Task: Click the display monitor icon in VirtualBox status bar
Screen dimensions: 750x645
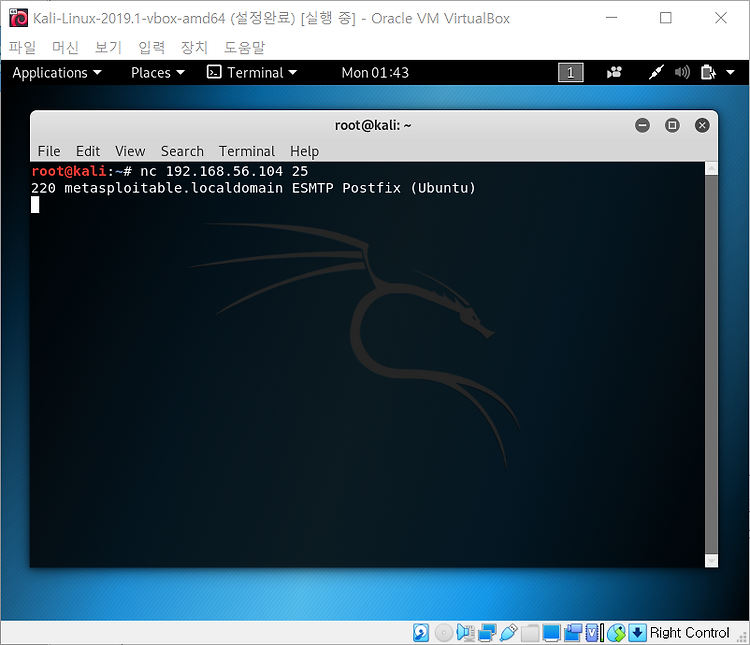Action: 551,633
